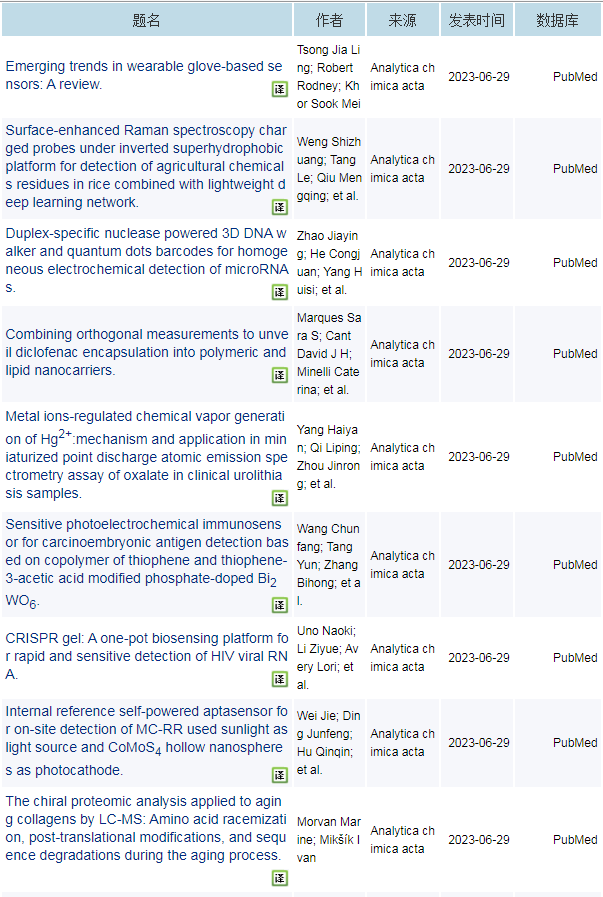This screenshot has width=603, height=897.
Task: Click translate icon for wearable glove-based sensors article
Action: pos(280,89)
